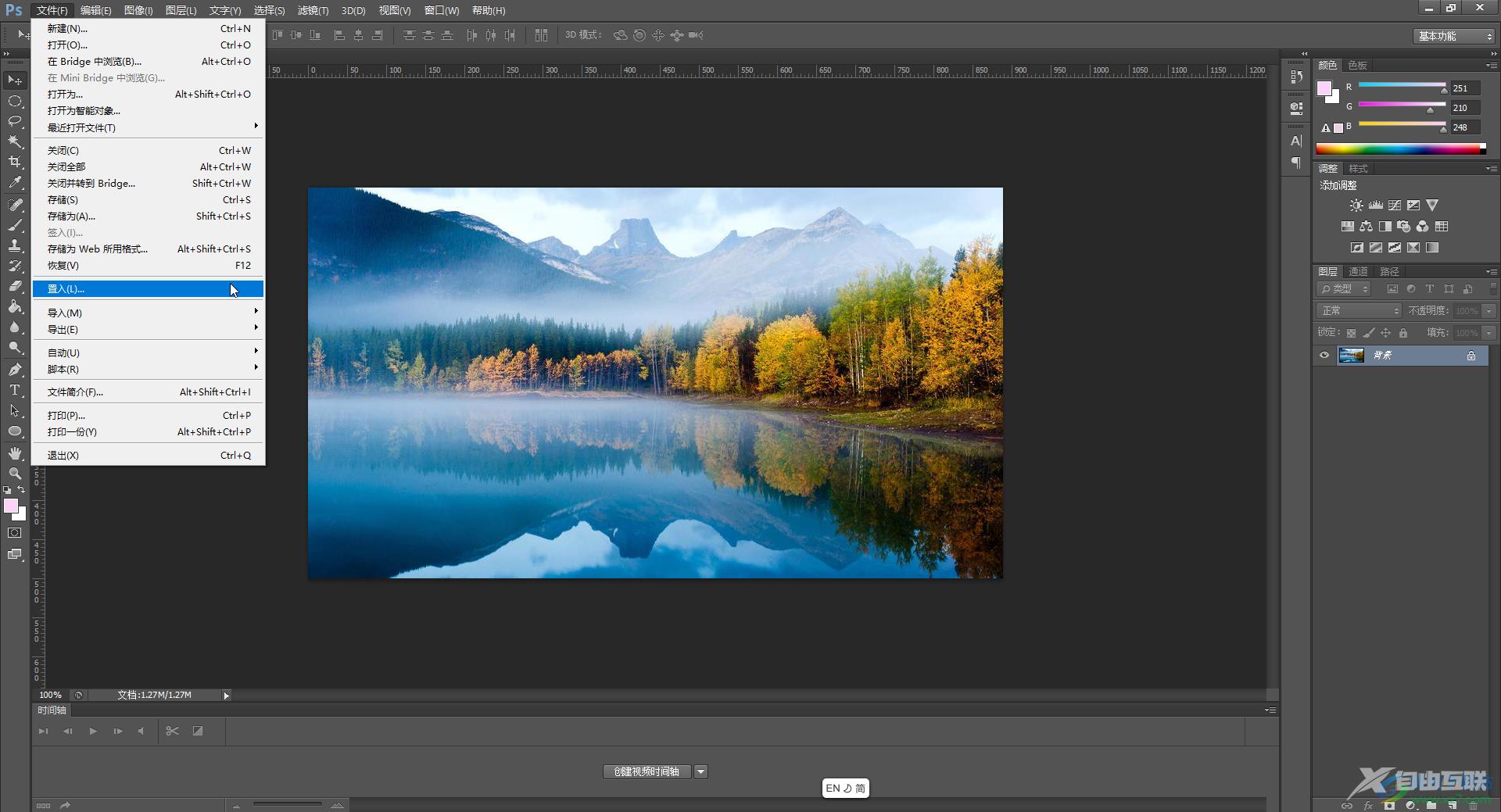Viewport: 1501px width, 812px height.
Task: Toggle lock transparent pixels
Action: [x=1351, y=333]
